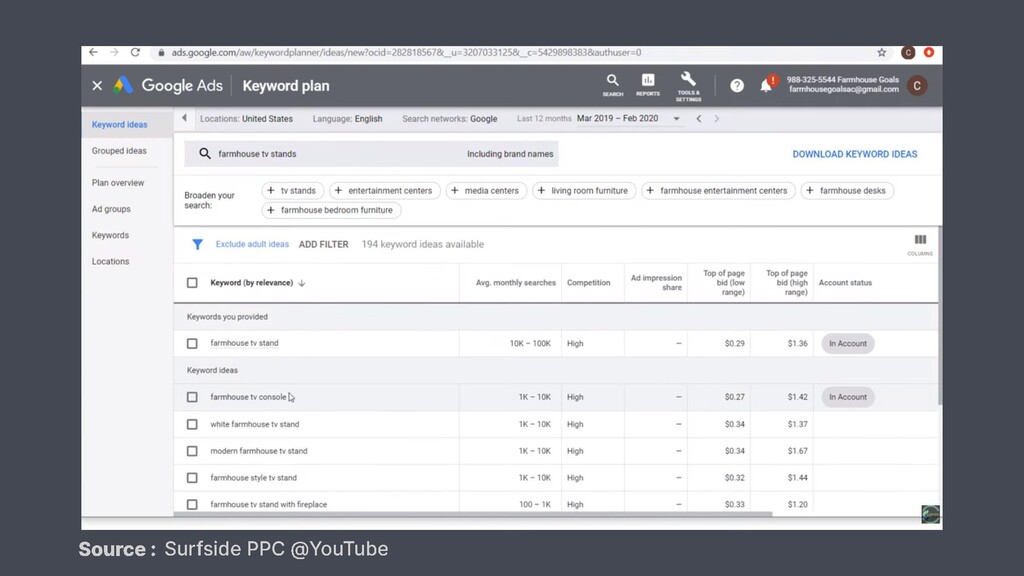
Task: Close keyword plan with X icon
Action: click(x=97, y=86)
